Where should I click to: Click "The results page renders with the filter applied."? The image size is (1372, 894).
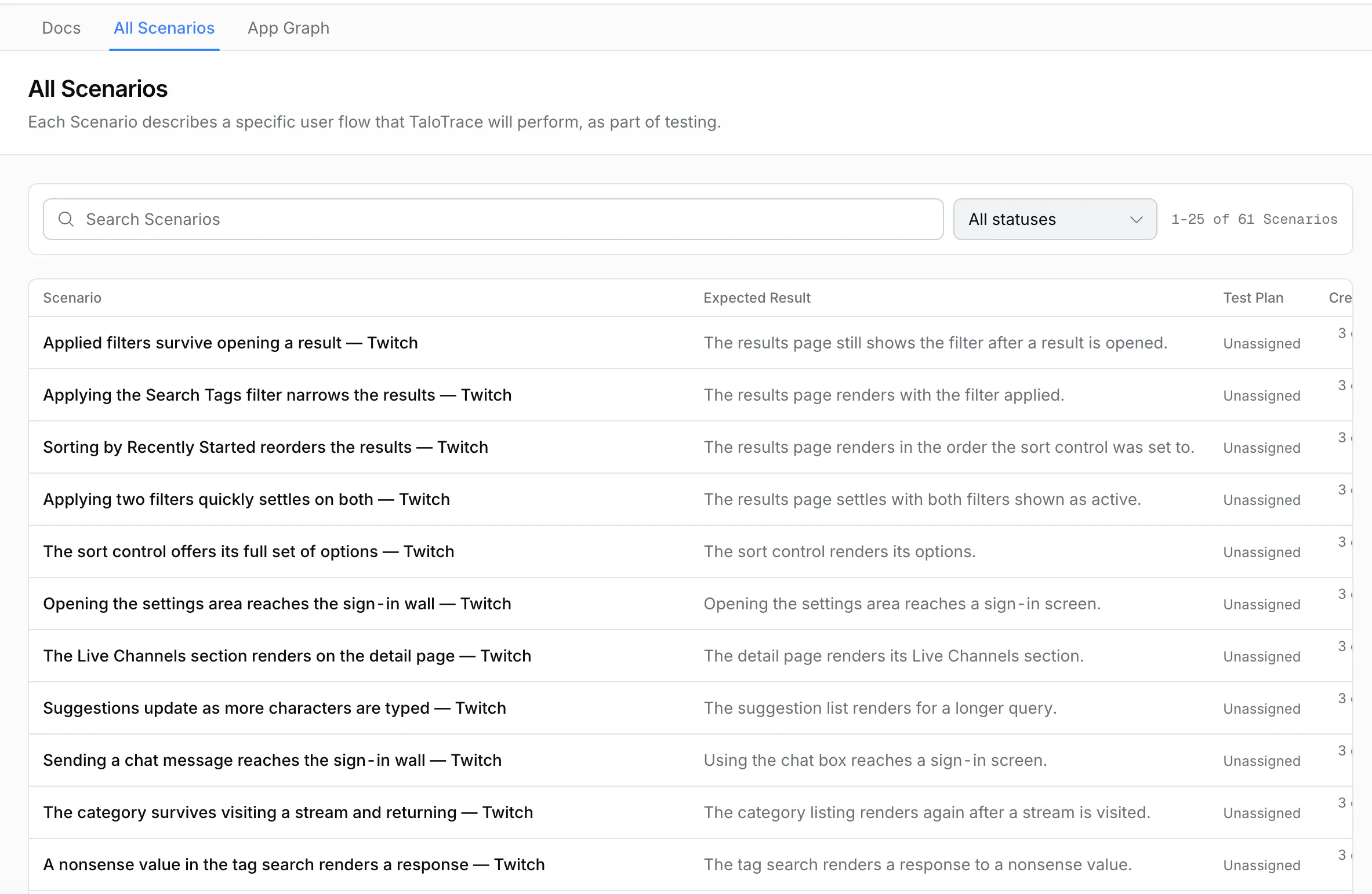tap(884, 395)
